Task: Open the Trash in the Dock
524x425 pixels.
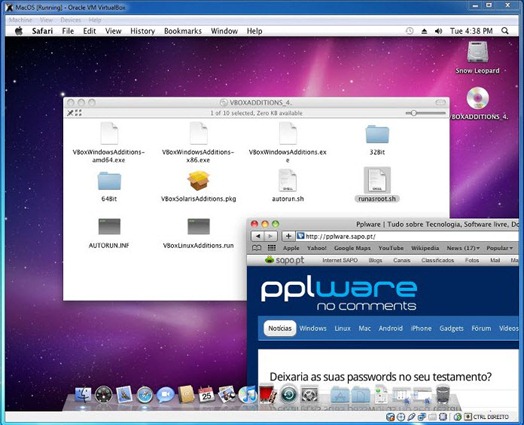Action: 443,395
